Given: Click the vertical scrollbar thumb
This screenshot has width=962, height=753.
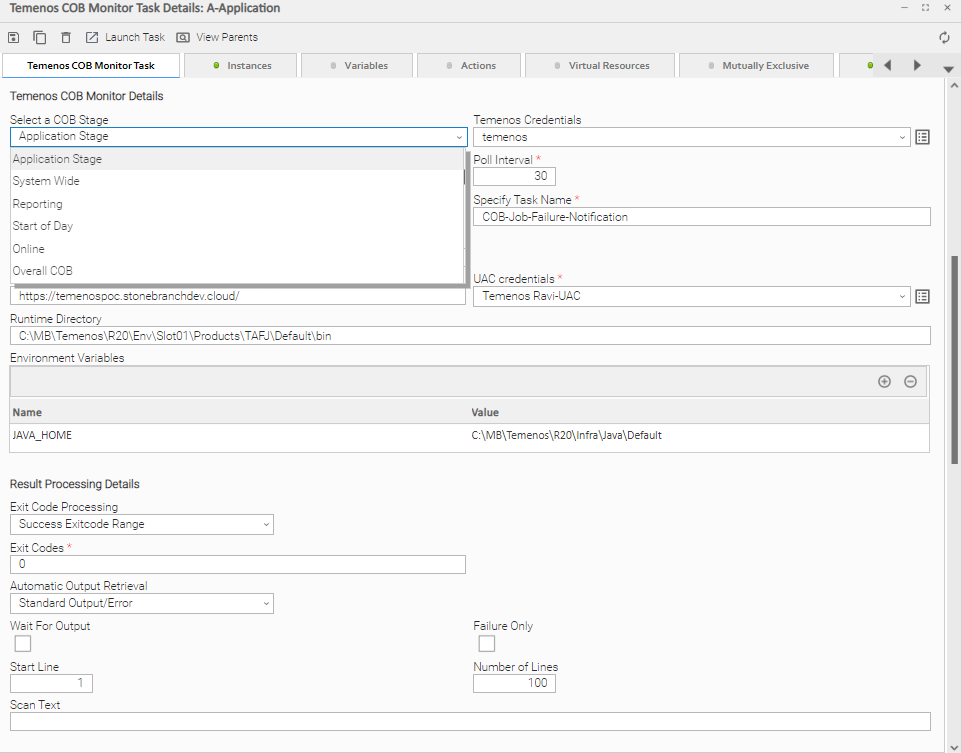Looking at the screenshot, I should click(954, 360).
